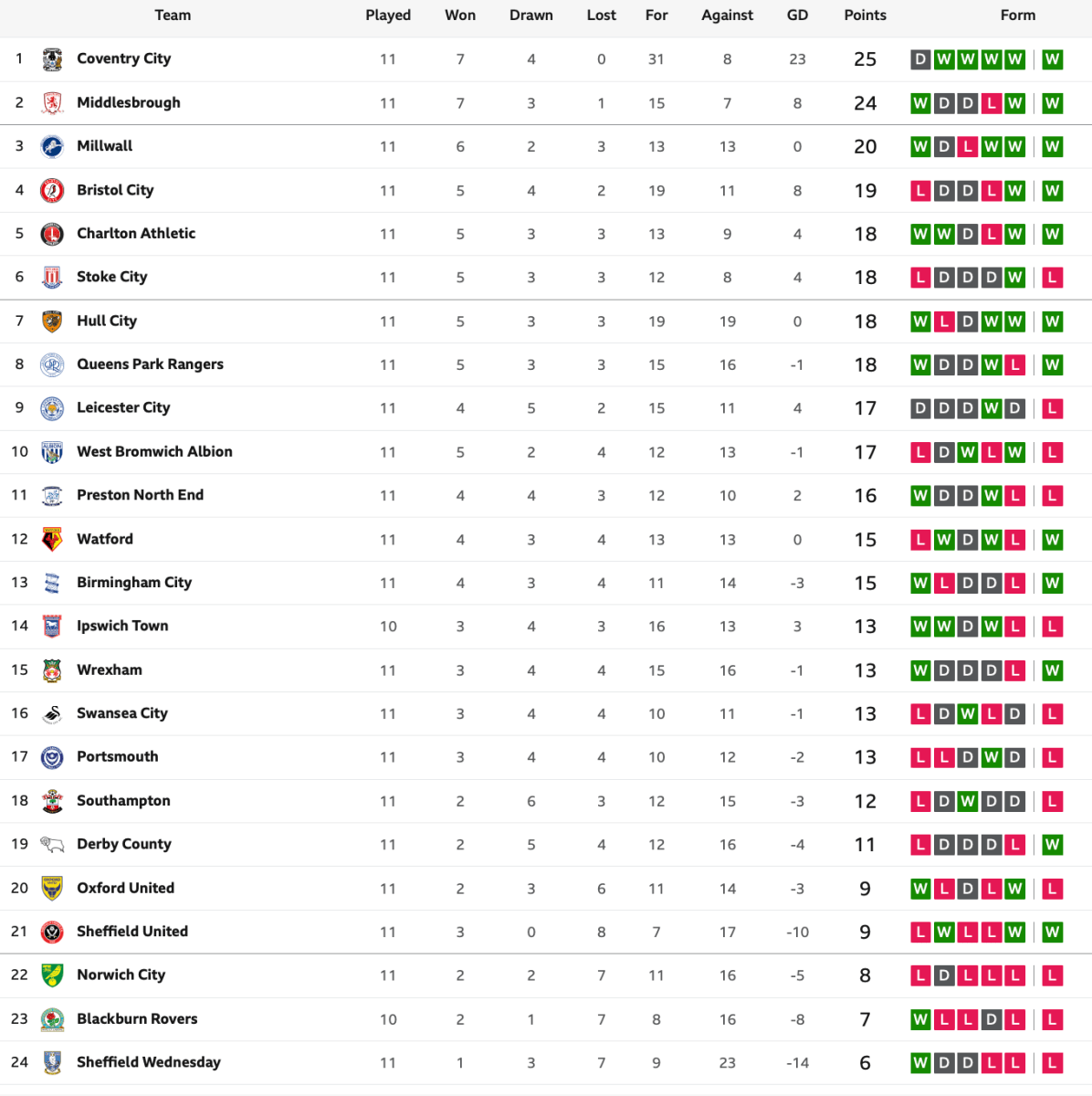Image resolution: width=1092 pixels, height=1096 pixels.
Task: Click the Norwich City canary badge
Action: click(x=52, y=975)
